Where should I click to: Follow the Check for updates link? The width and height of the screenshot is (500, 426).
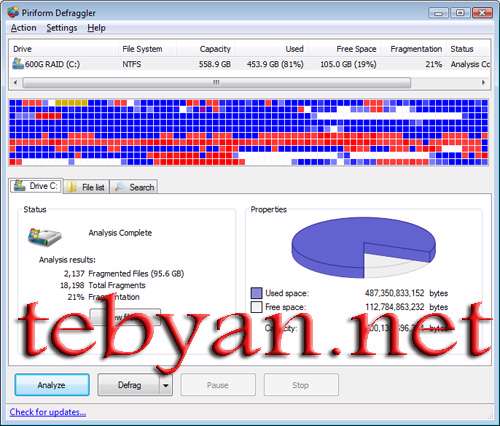pyautogui.click(x=48, y=412)
